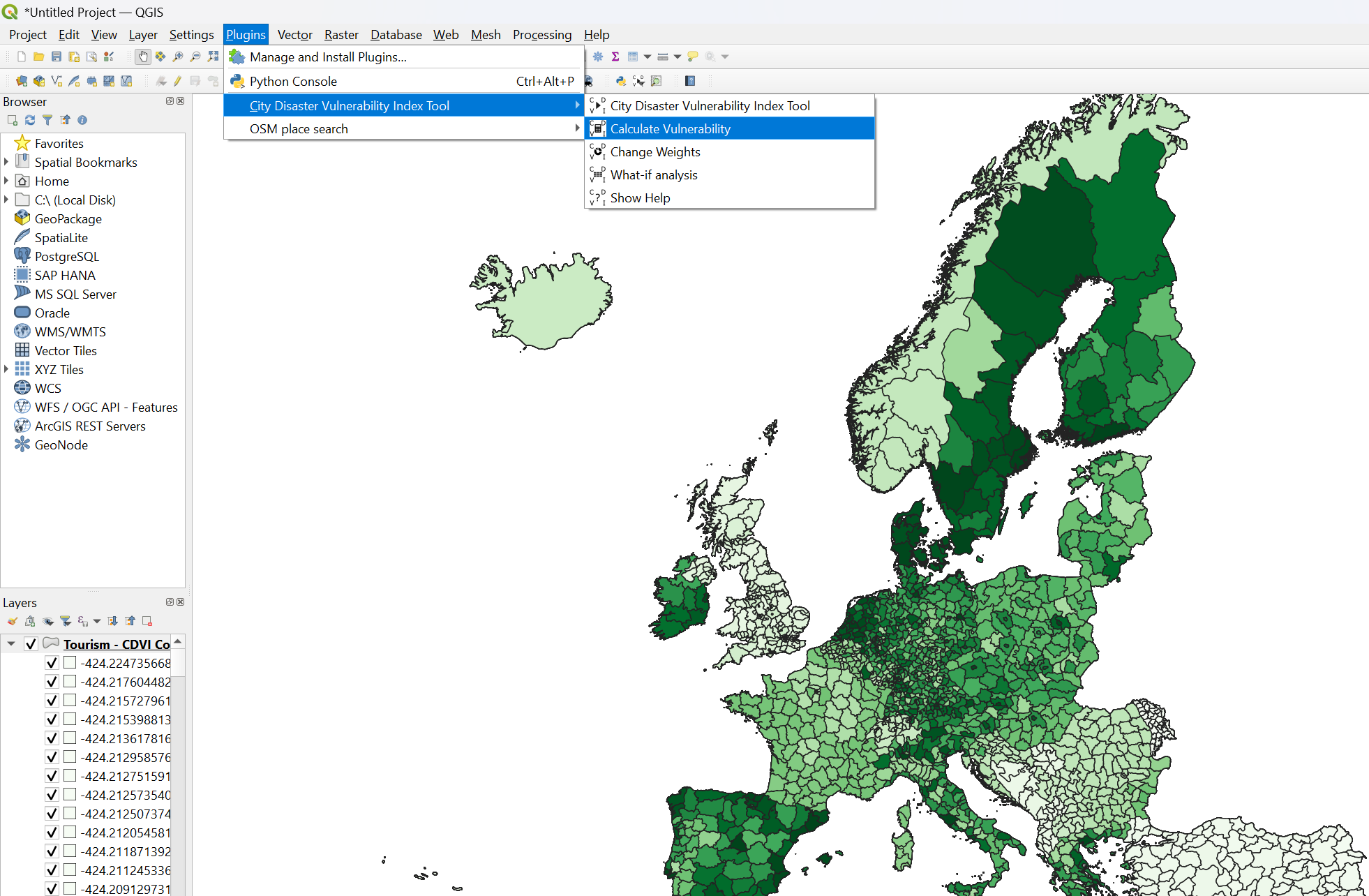Click Add Group icon in Layers panel
Image resolution: width=1369 pixels, height=896 pixels.
(x=30, y=621)
